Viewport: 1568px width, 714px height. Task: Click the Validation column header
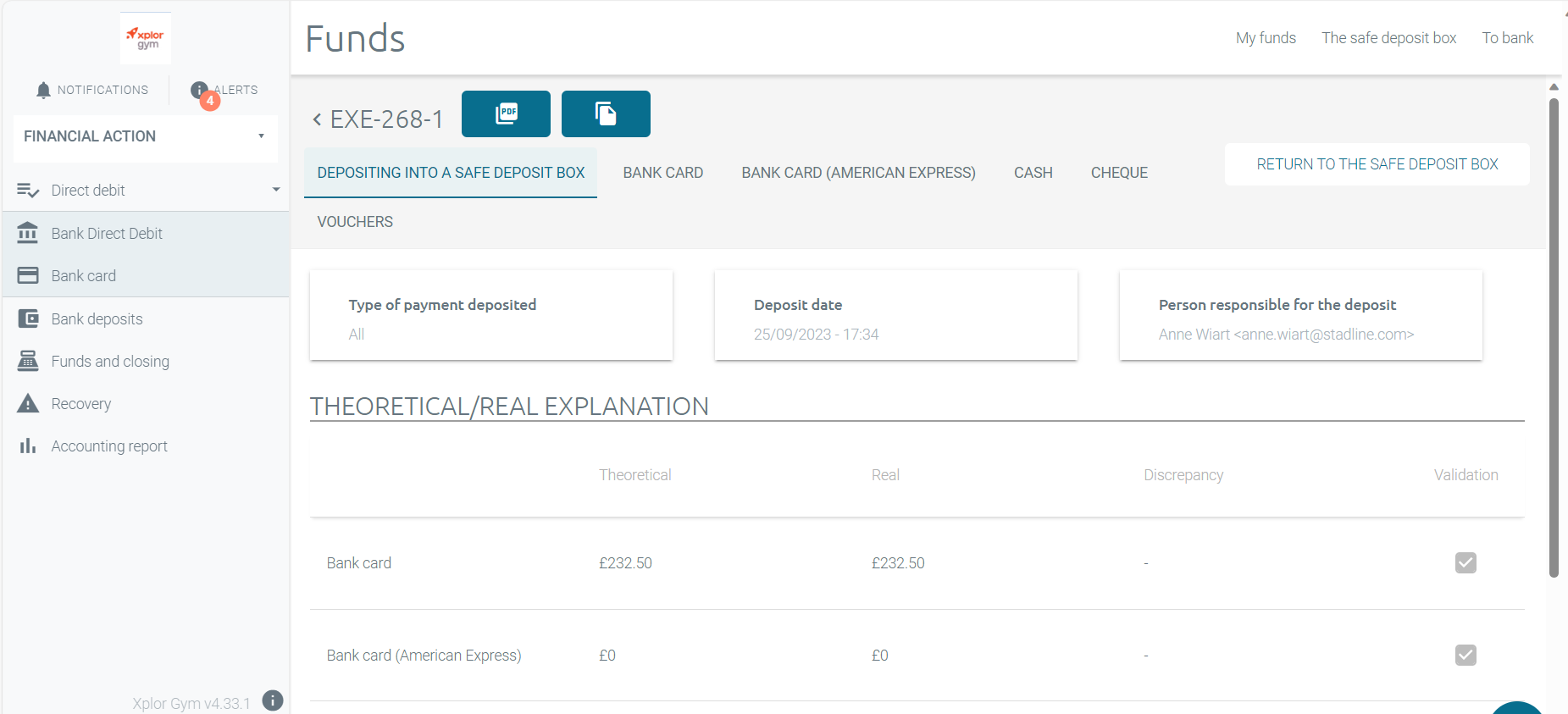coord(1465,475)
